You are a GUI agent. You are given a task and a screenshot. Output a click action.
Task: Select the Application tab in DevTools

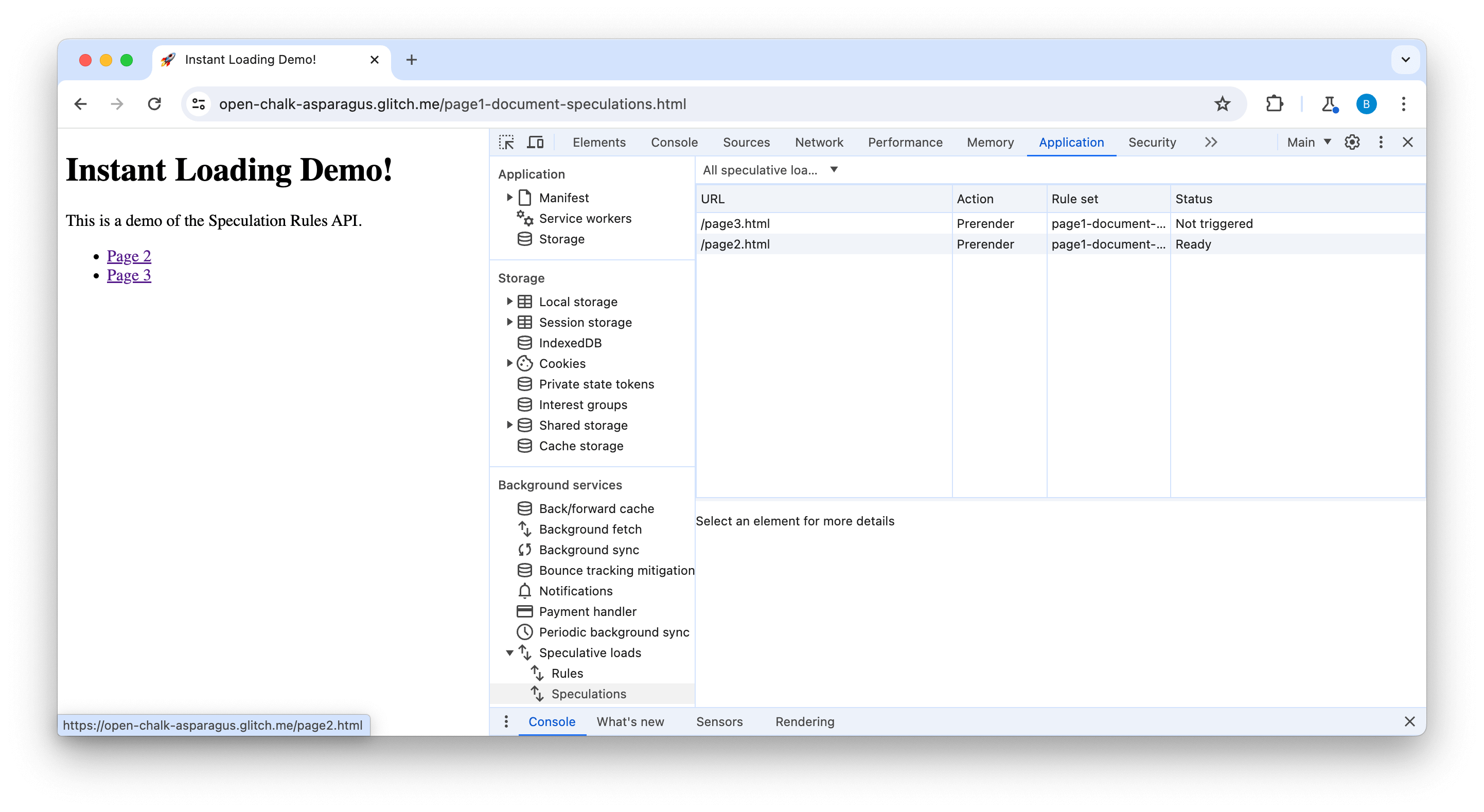(1072, 142)
